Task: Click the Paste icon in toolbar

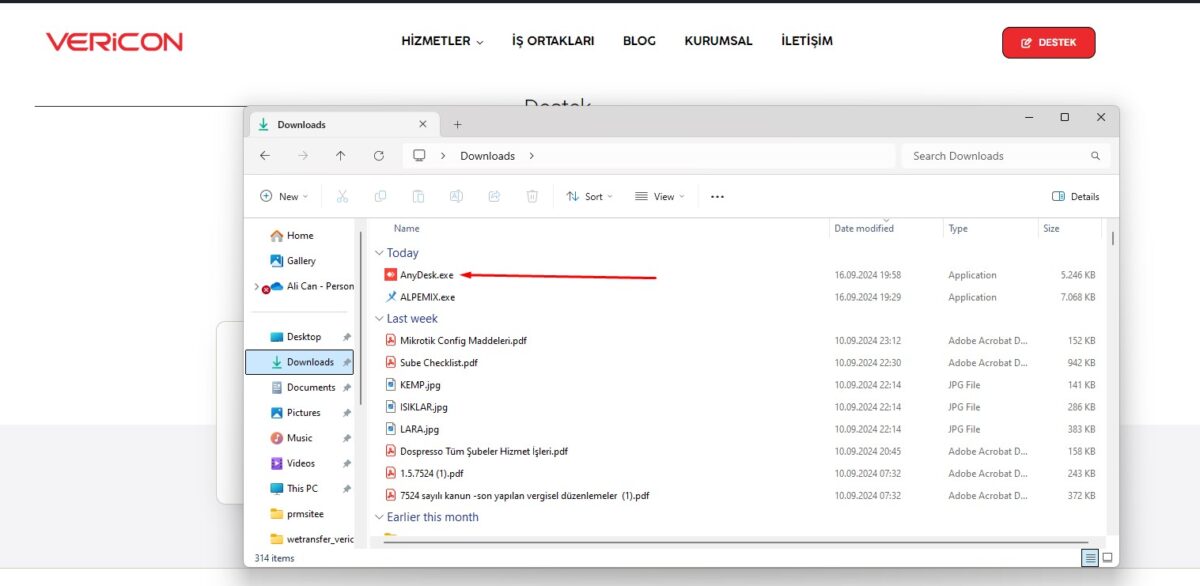Action: pyautogui.click(x=418, y=196)
